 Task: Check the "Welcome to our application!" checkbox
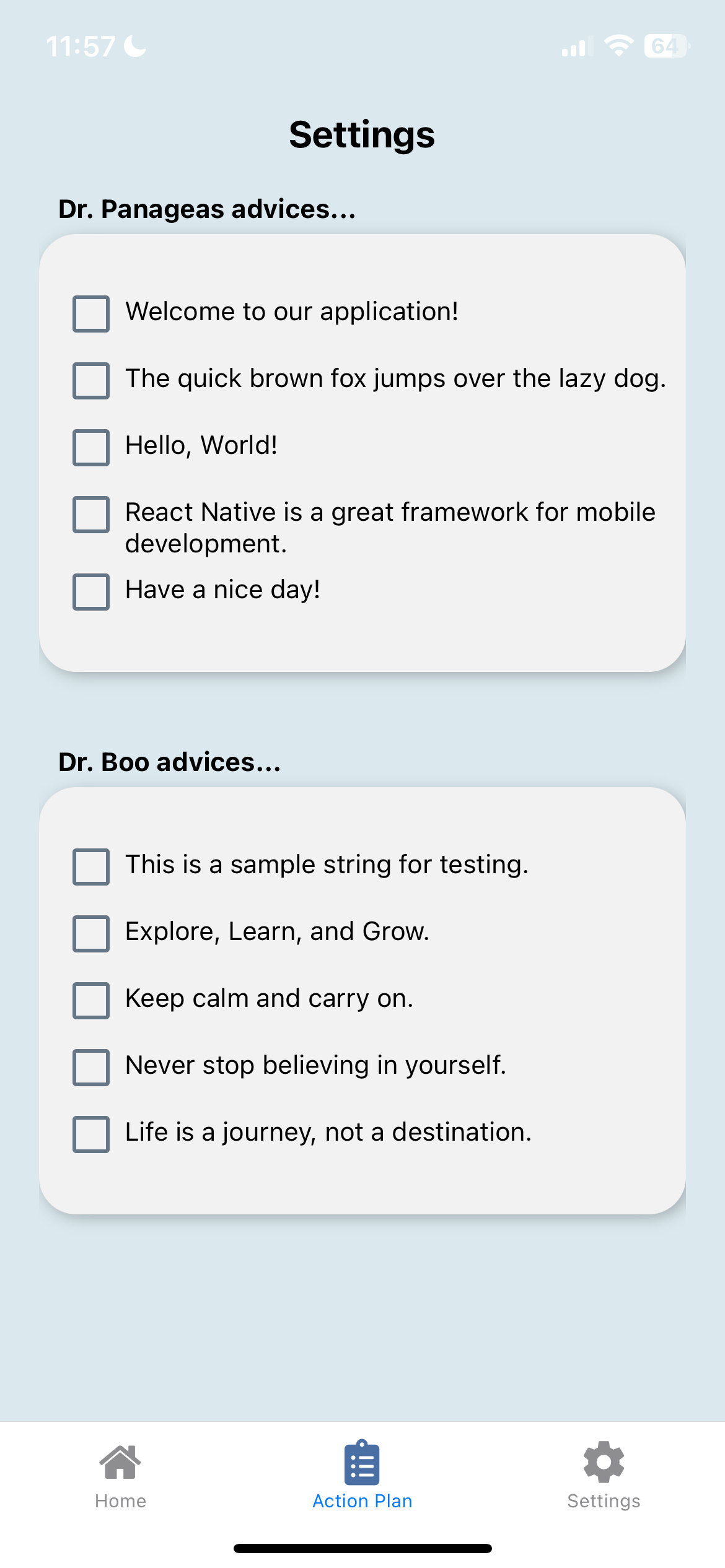click(91, 314)
